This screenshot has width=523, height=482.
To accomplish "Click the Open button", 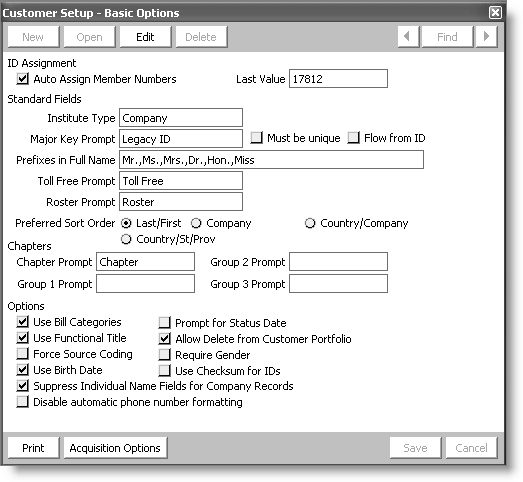I will pos(89,37).
